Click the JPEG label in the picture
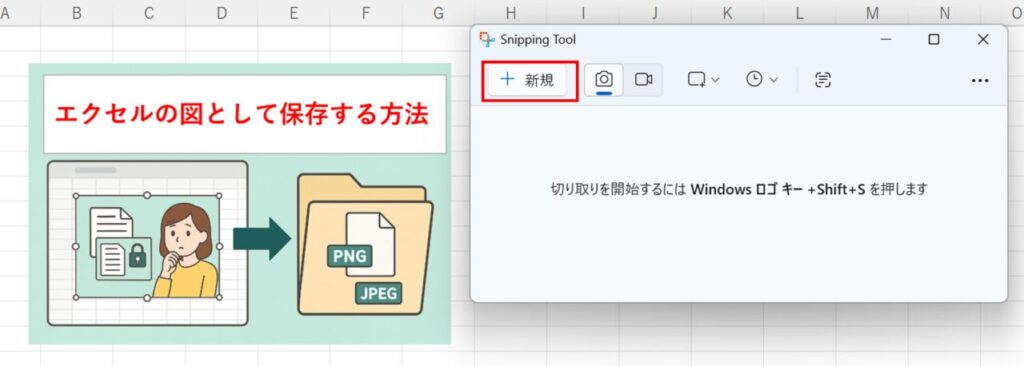 coord(379,293)
